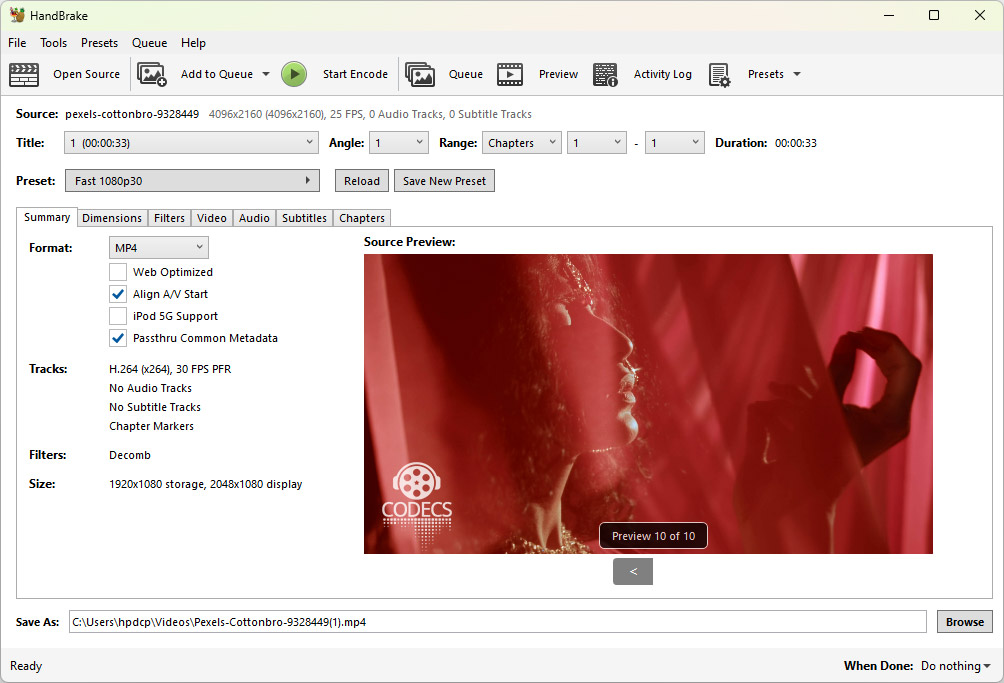Click the Preview 10 of 10 label
This screenshot has height=683, width=1004.
(x=653, y=536)
